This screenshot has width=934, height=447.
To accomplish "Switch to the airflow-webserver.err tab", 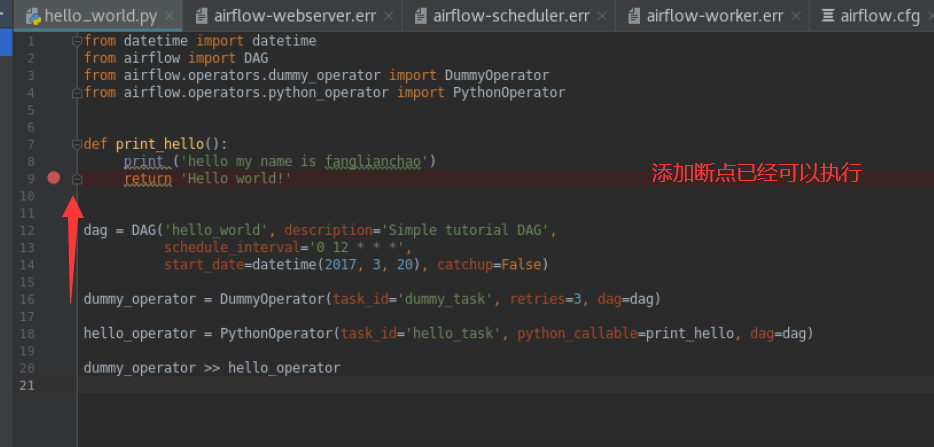I will pos(292,16).
